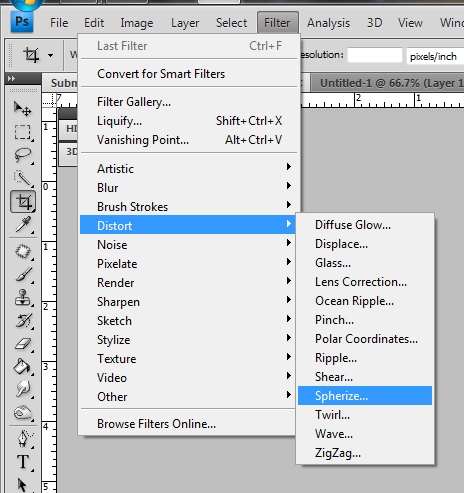Image resolution: width=464 pixels, height=493 pixels.
Task: Choose Convert for Smart Filters
Action: [x=188, y=74]
